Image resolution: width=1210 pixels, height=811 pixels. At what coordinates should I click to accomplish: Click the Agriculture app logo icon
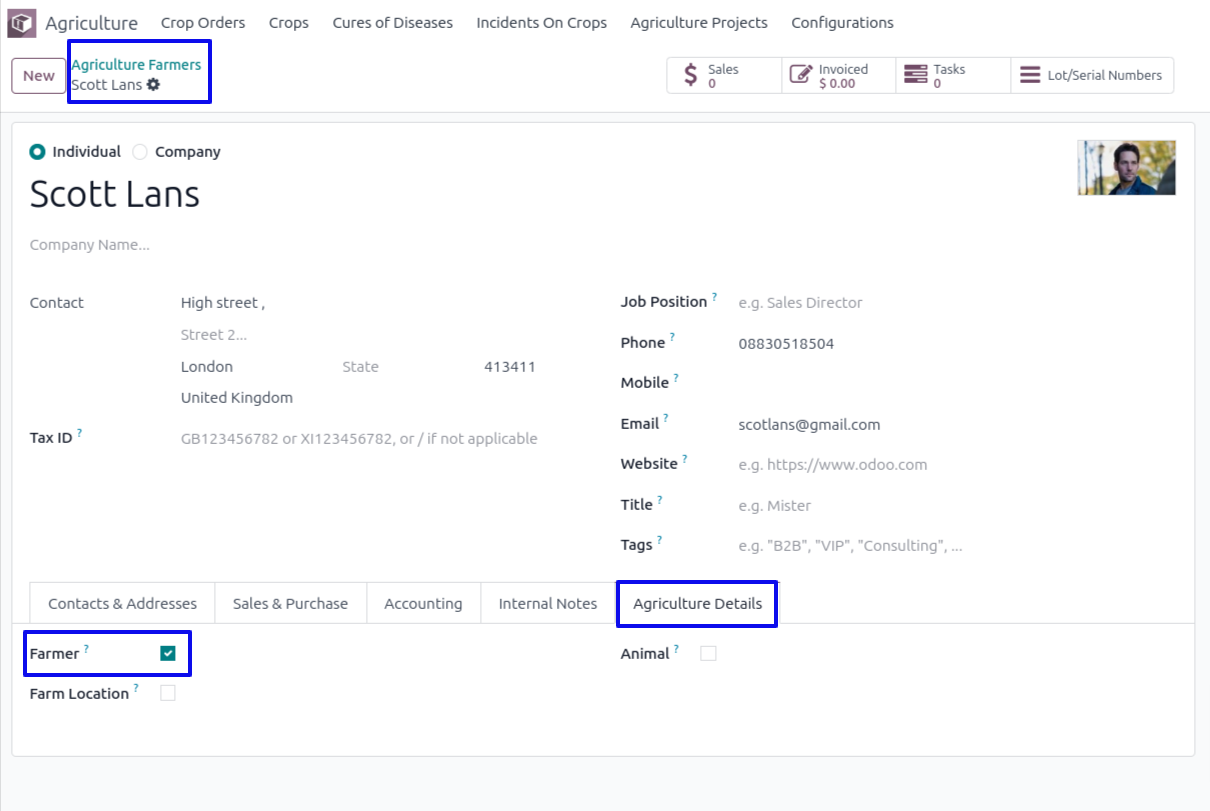point(21,23)
